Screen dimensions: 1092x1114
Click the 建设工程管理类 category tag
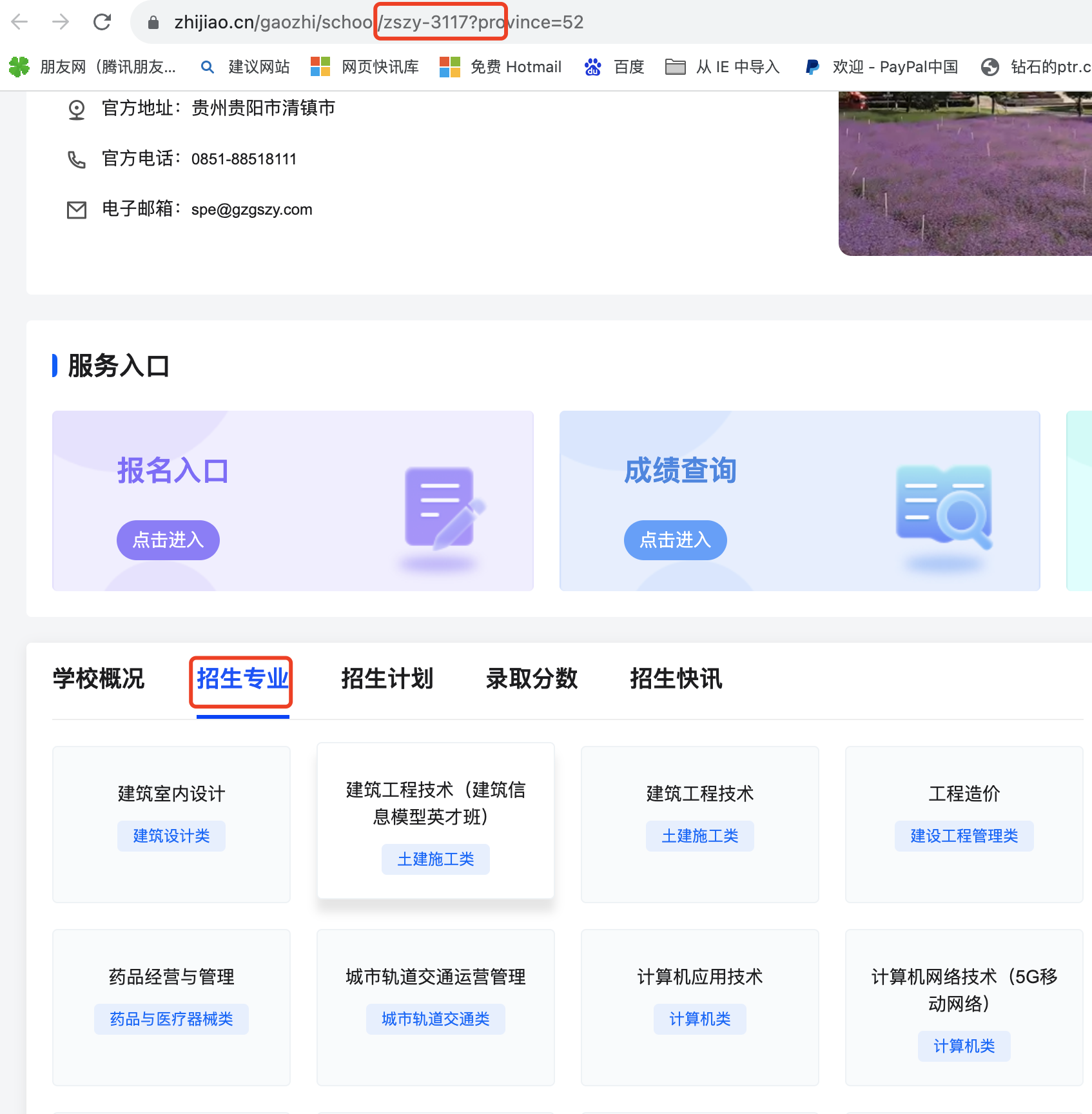[x=964, y=836]
